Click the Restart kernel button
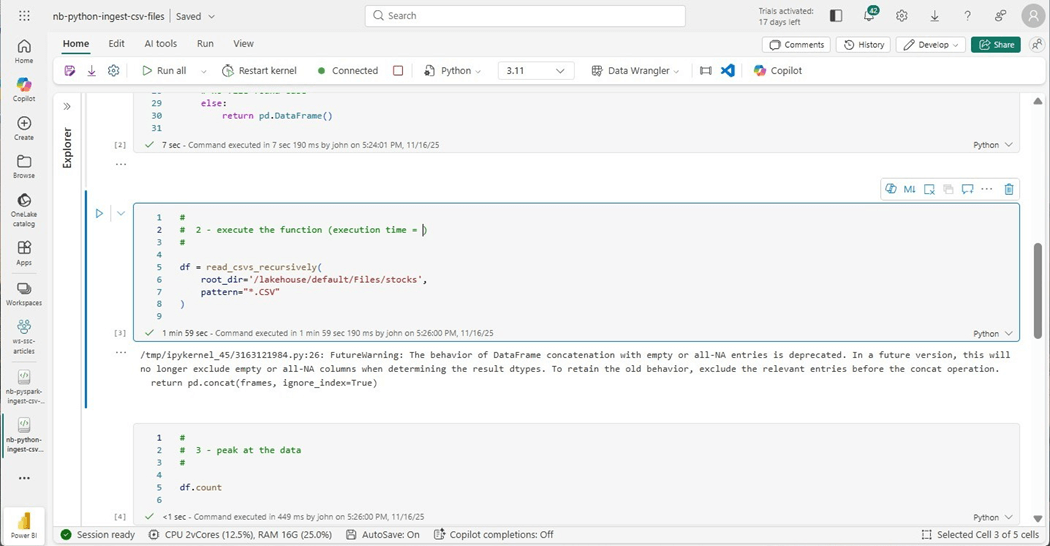1050x546 pixels. 259,71
